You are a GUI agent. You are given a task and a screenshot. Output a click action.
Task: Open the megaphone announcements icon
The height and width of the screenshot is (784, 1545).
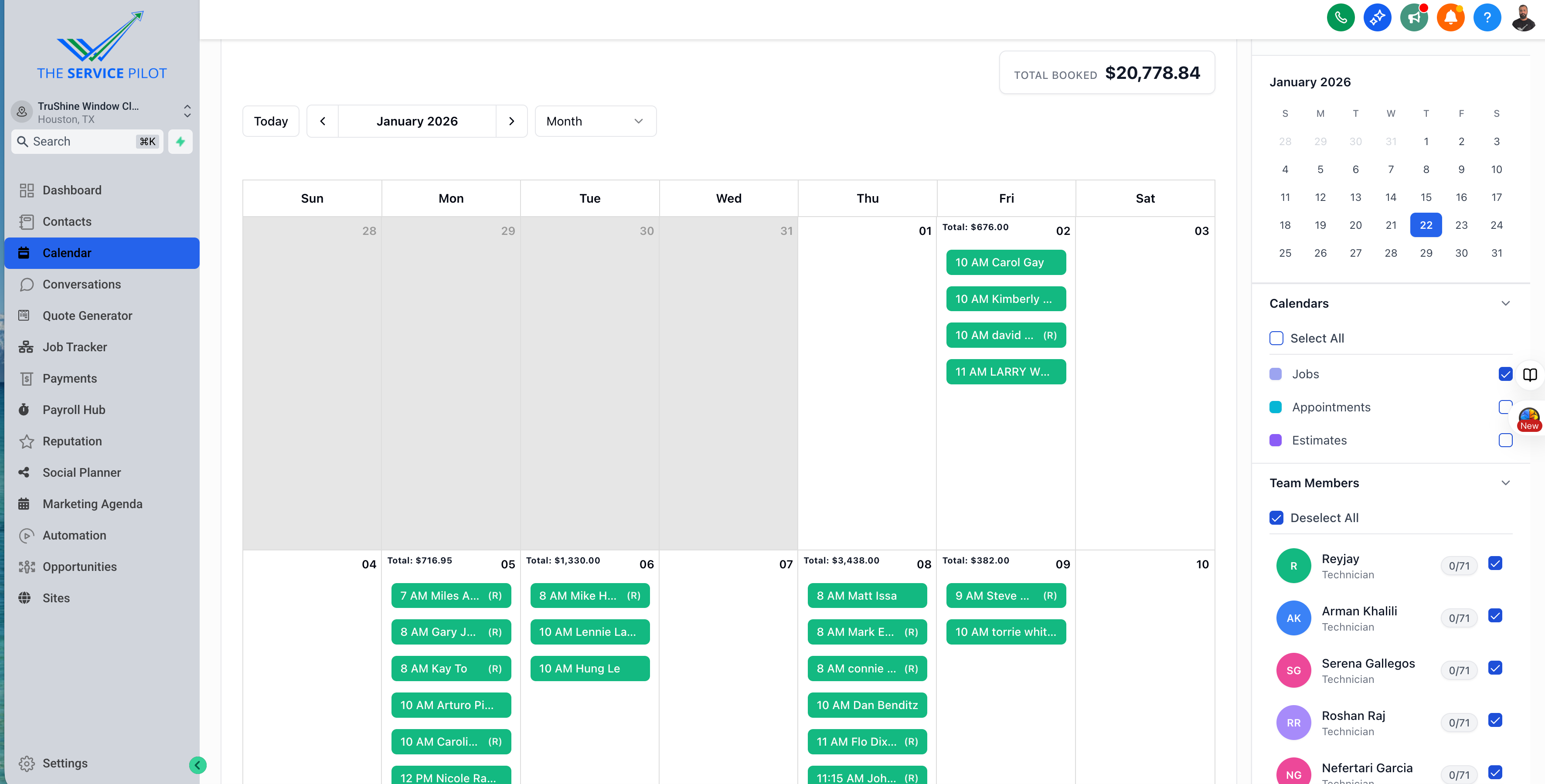point(1414,17)
